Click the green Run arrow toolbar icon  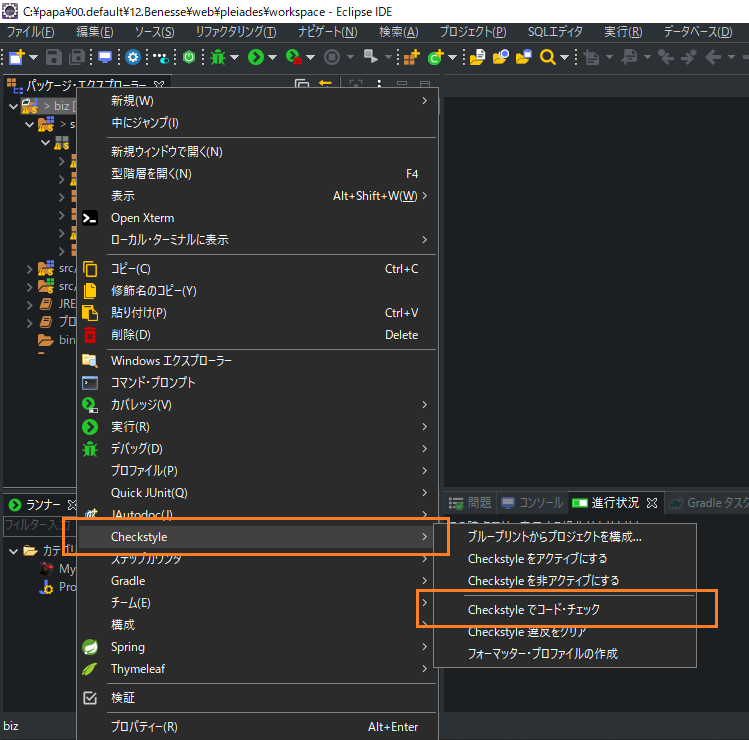click(x=256, y=57)
